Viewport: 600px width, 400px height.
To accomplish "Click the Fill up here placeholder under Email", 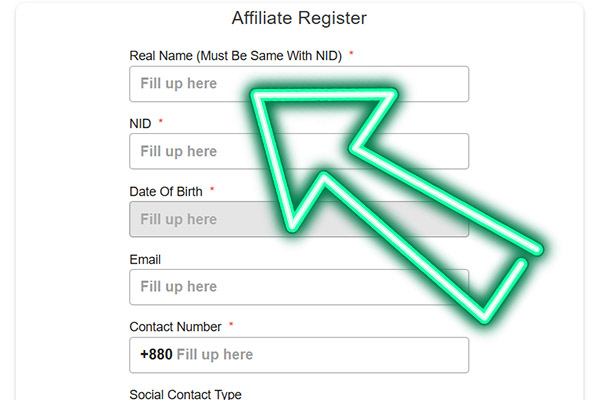I will click(x=178, y=287).
